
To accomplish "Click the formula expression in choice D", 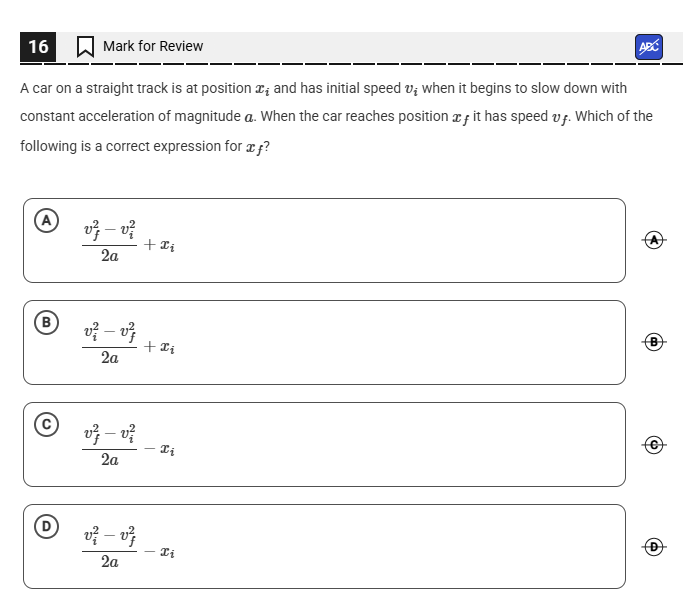I will pos(130,546).
